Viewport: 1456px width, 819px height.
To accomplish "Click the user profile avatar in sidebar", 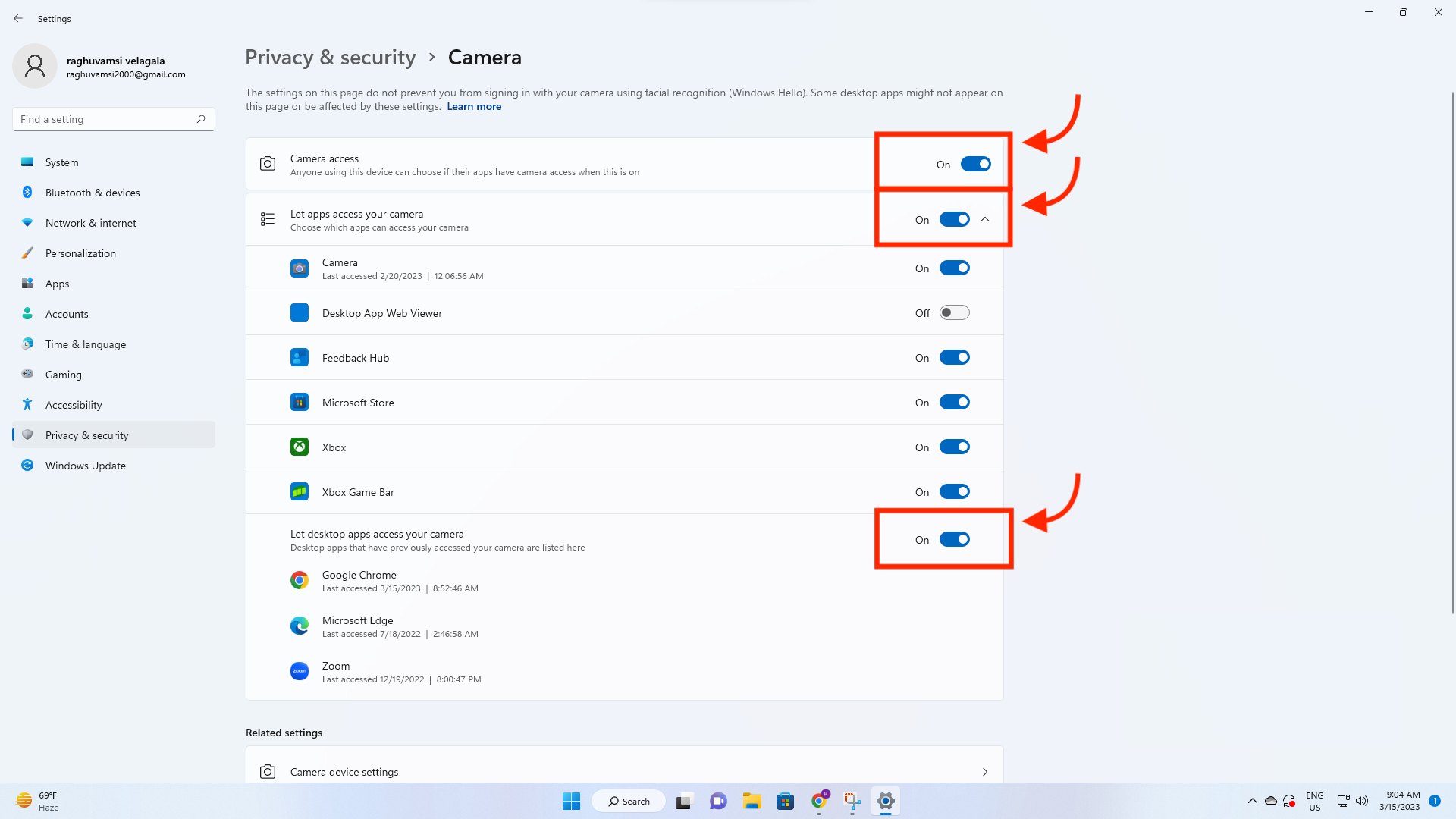I will click(35, 66).
